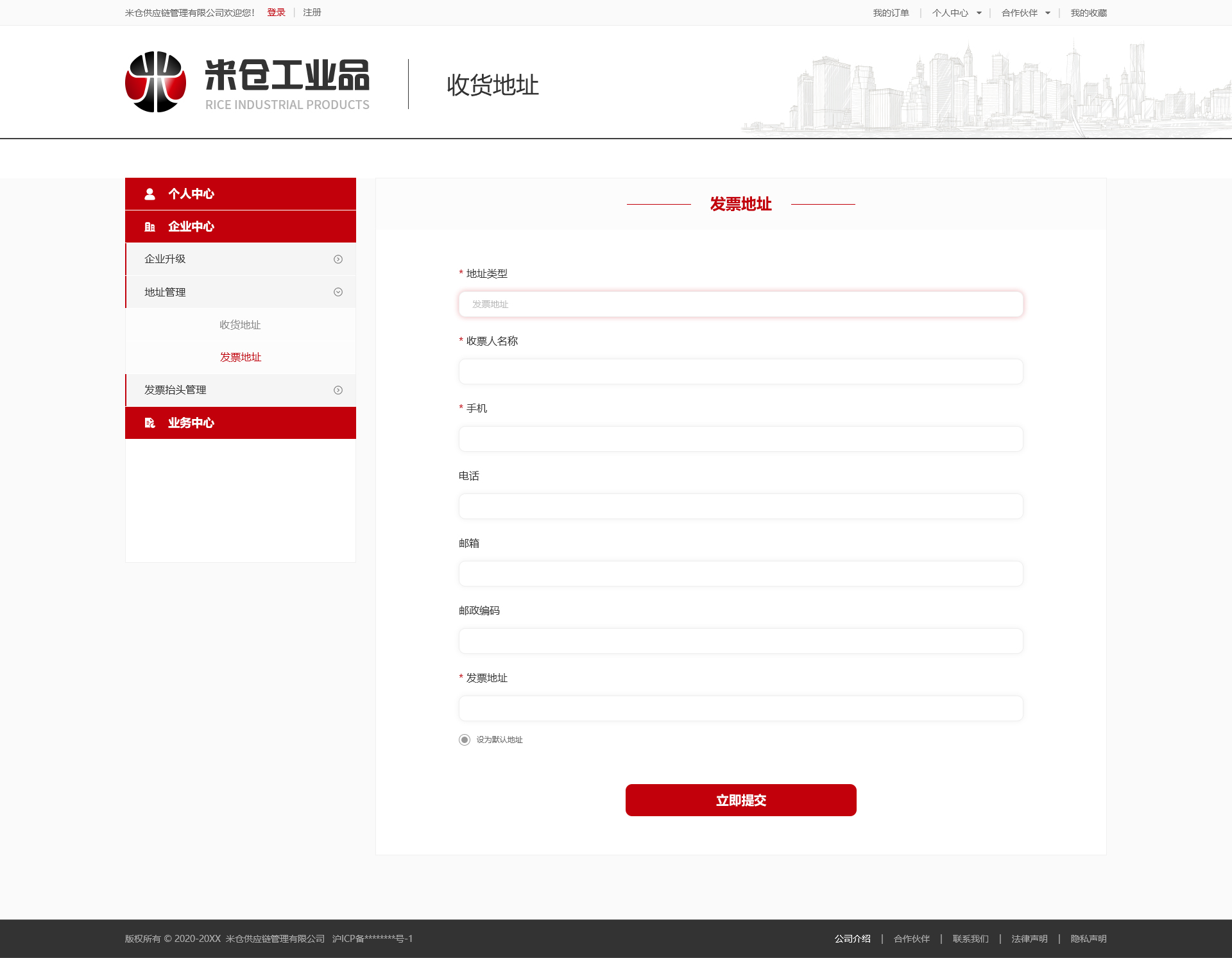Select 发票地址 in the sidebar
The width and height of the screenshot is (1232, 958).
coord(240,357)
